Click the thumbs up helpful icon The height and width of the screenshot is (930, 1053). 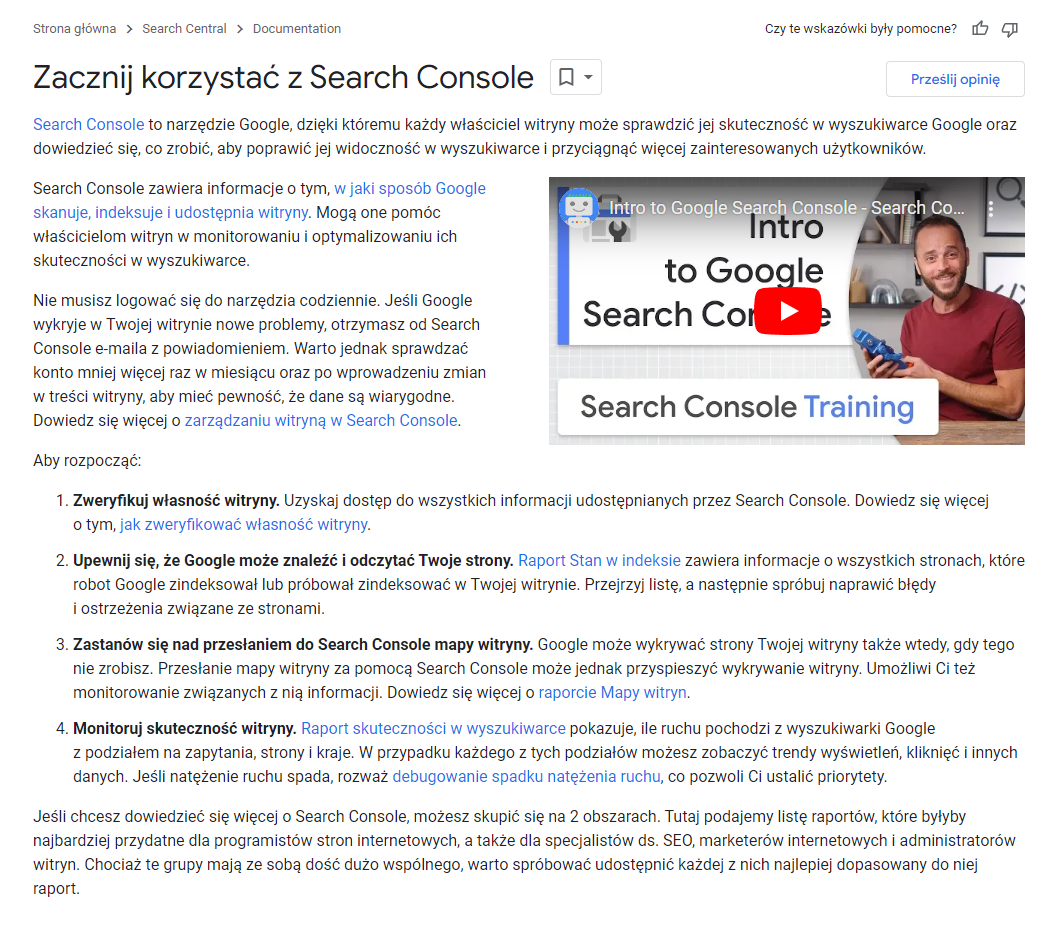pyautogui.click(x=980, y=29)
